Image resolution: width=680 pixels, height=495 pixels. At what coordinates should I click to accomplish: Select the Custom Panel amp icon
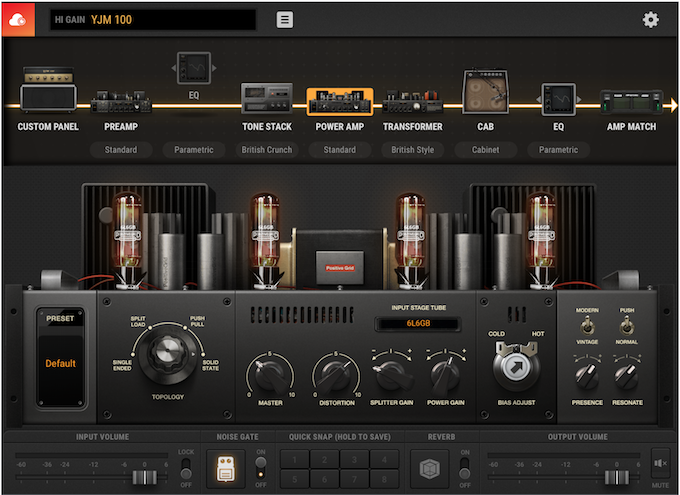point(48,89)
